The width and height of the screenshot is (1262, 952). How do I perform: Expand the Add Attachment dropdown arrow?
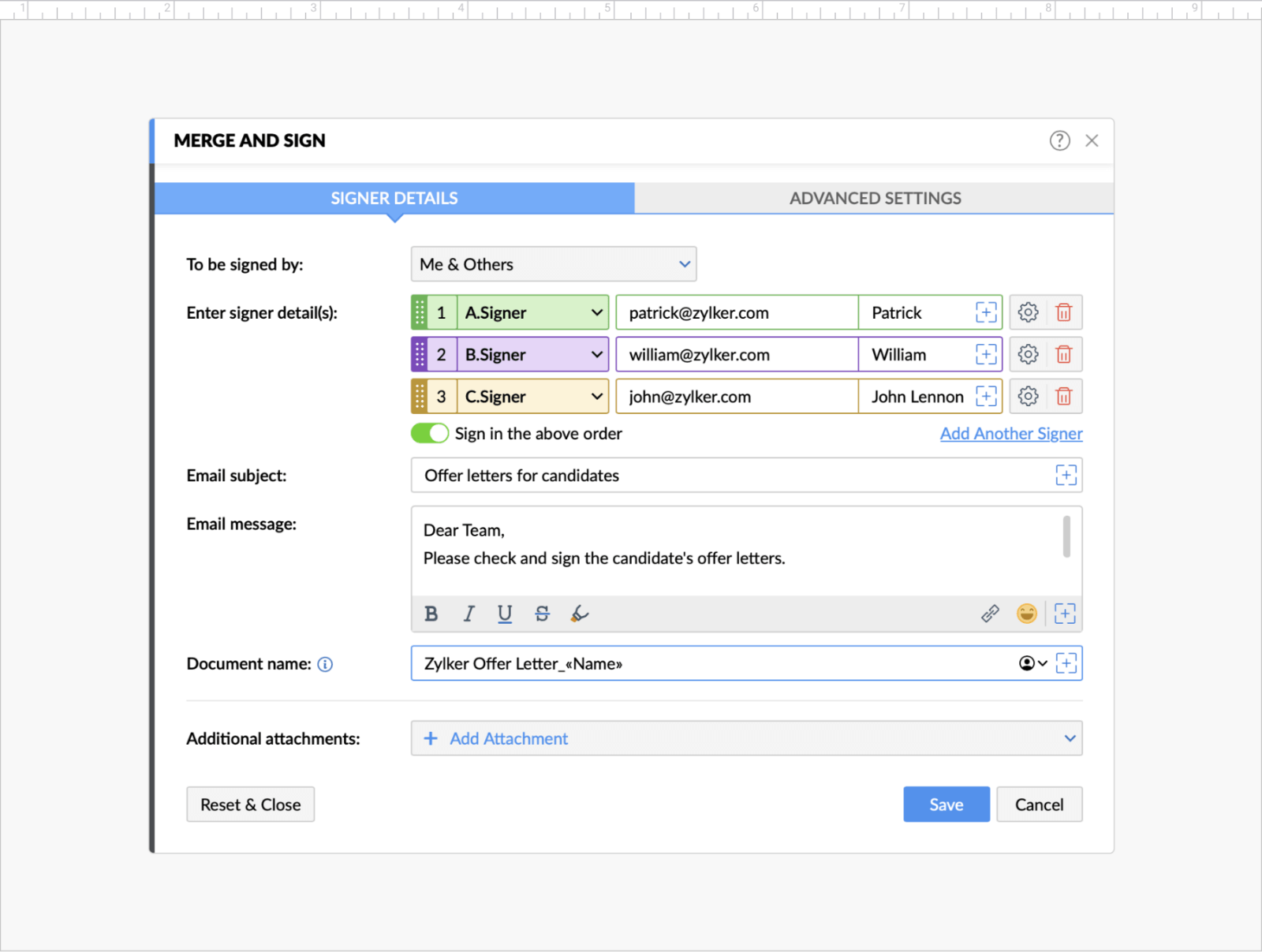(1070, 738)
